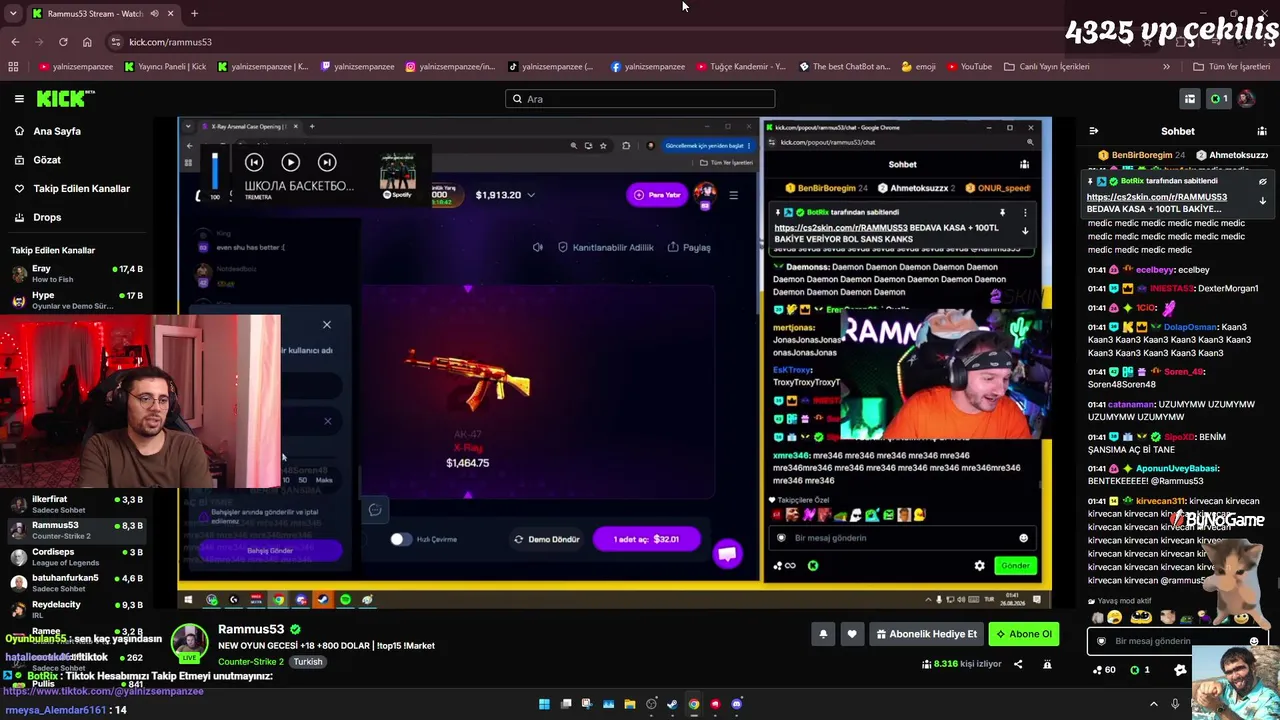The width and height of the screenshot is (1280, 720).
Task: Go to Kick home via logo
Action: (x=65, y=98)
